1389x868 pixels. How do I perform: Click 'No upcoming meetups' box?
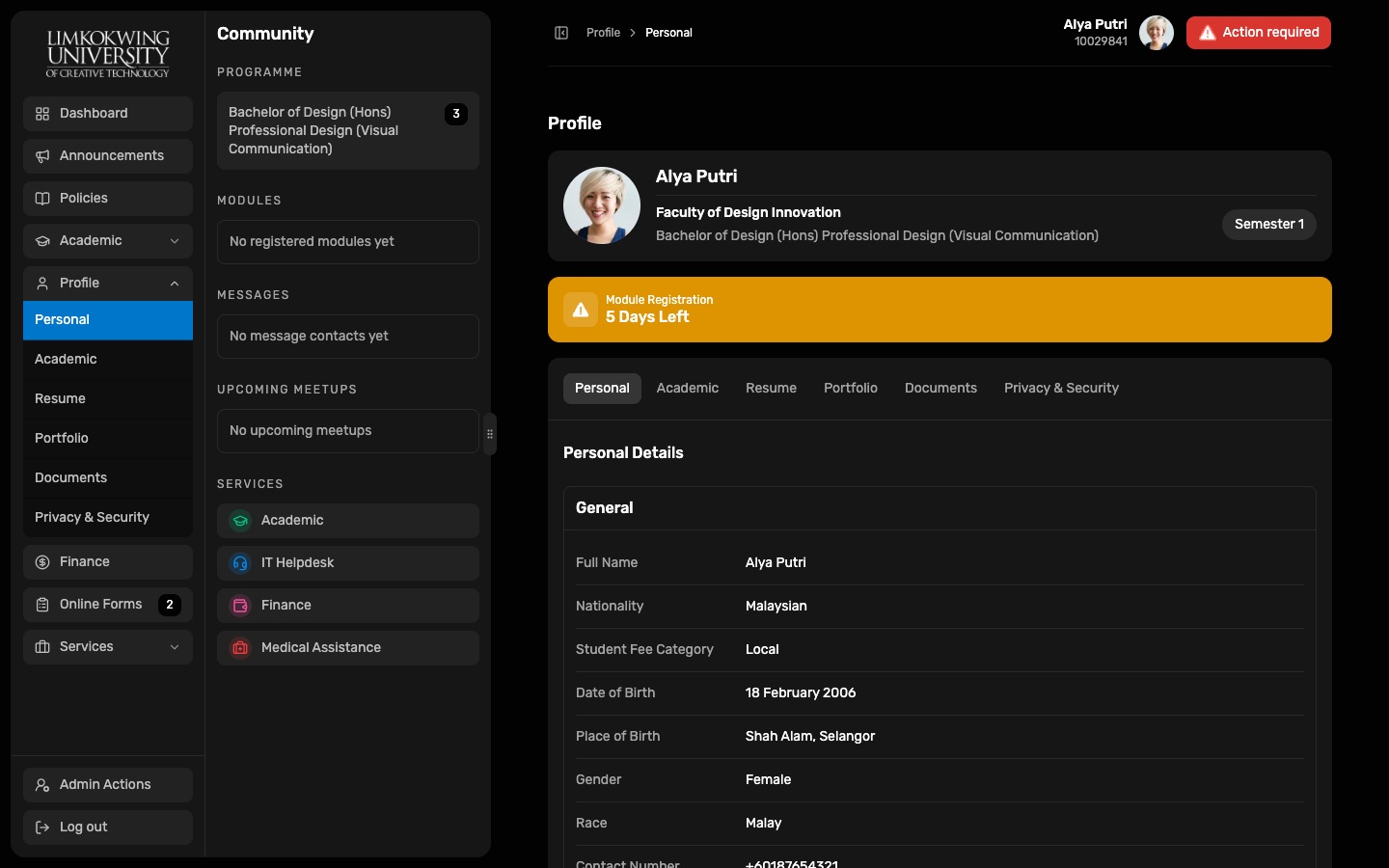pos(348,431)
